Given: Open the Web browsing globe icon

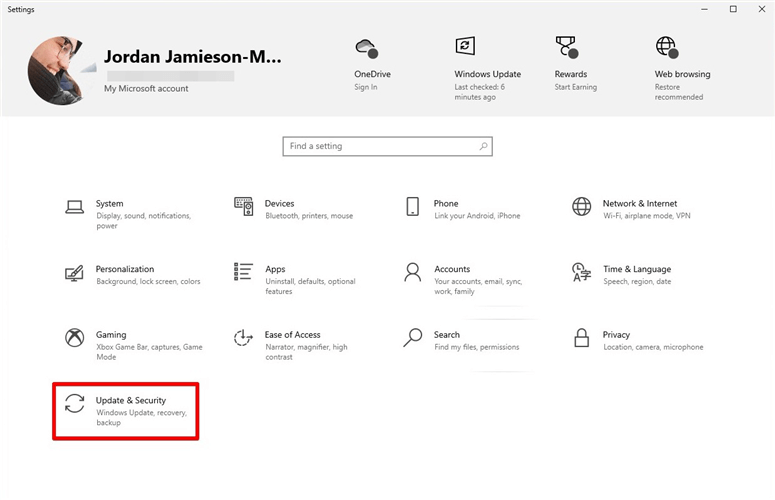Looking at the screenshot, I should click(667, 47).
